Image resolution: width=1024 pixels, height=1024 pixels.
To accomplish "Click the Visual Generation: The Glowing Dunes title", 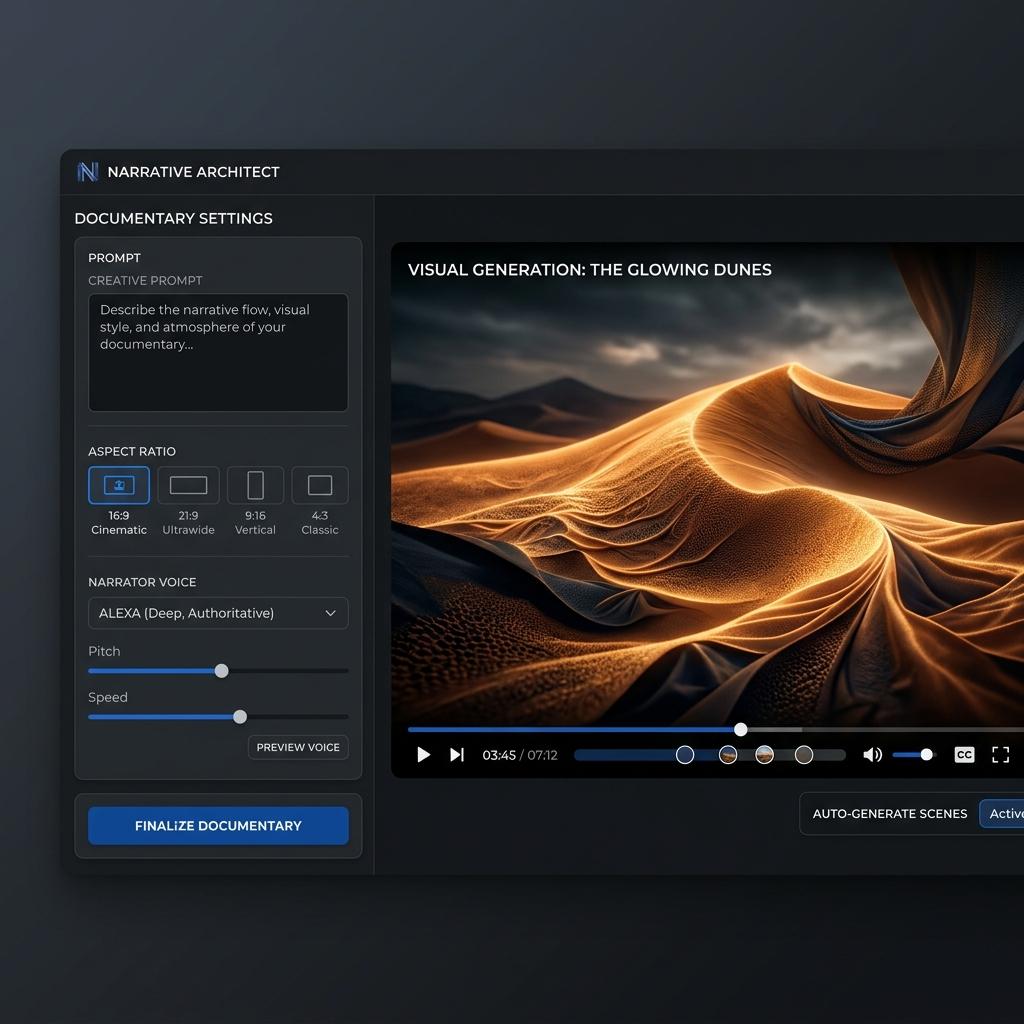I will coord(590,270).
